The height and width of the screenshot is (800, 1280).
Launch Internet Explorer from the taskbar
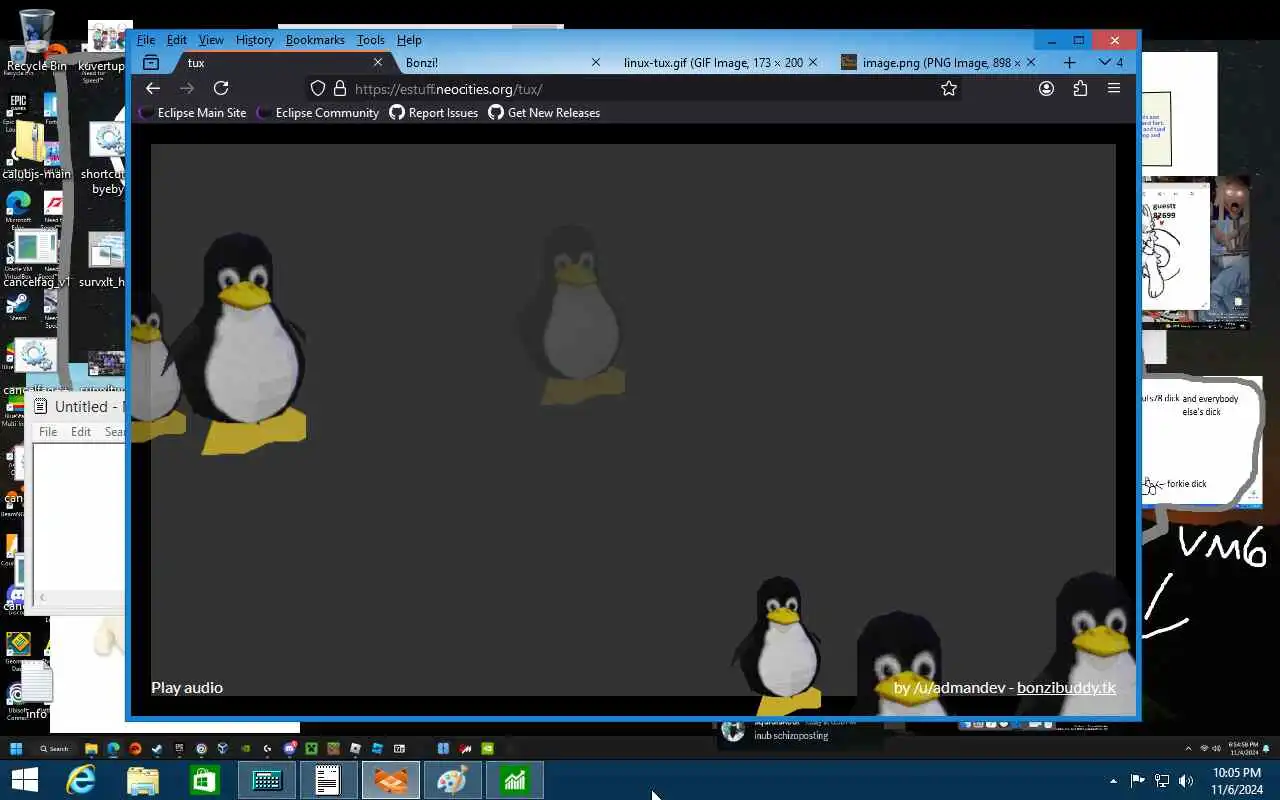pos(81,779)
